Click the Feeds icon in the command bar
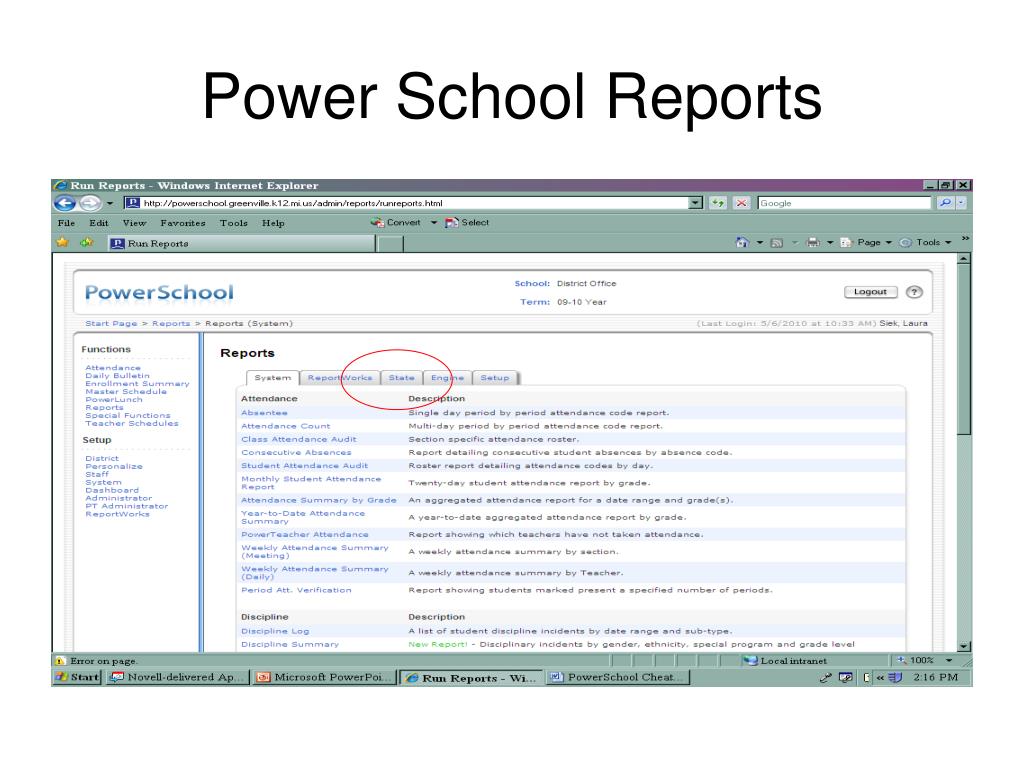 (776, 242)
